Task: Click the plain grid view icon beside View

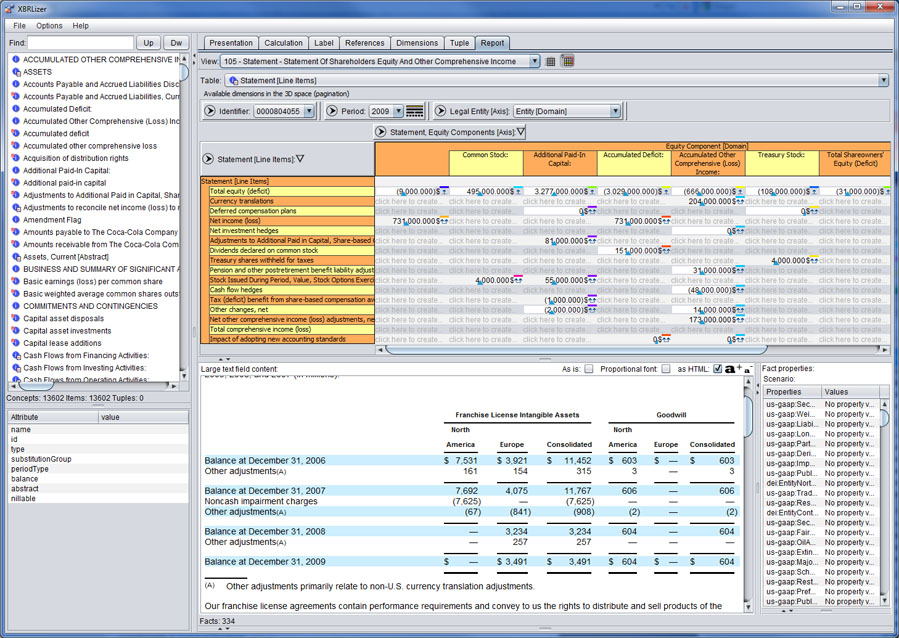Action: coord(550,61)
